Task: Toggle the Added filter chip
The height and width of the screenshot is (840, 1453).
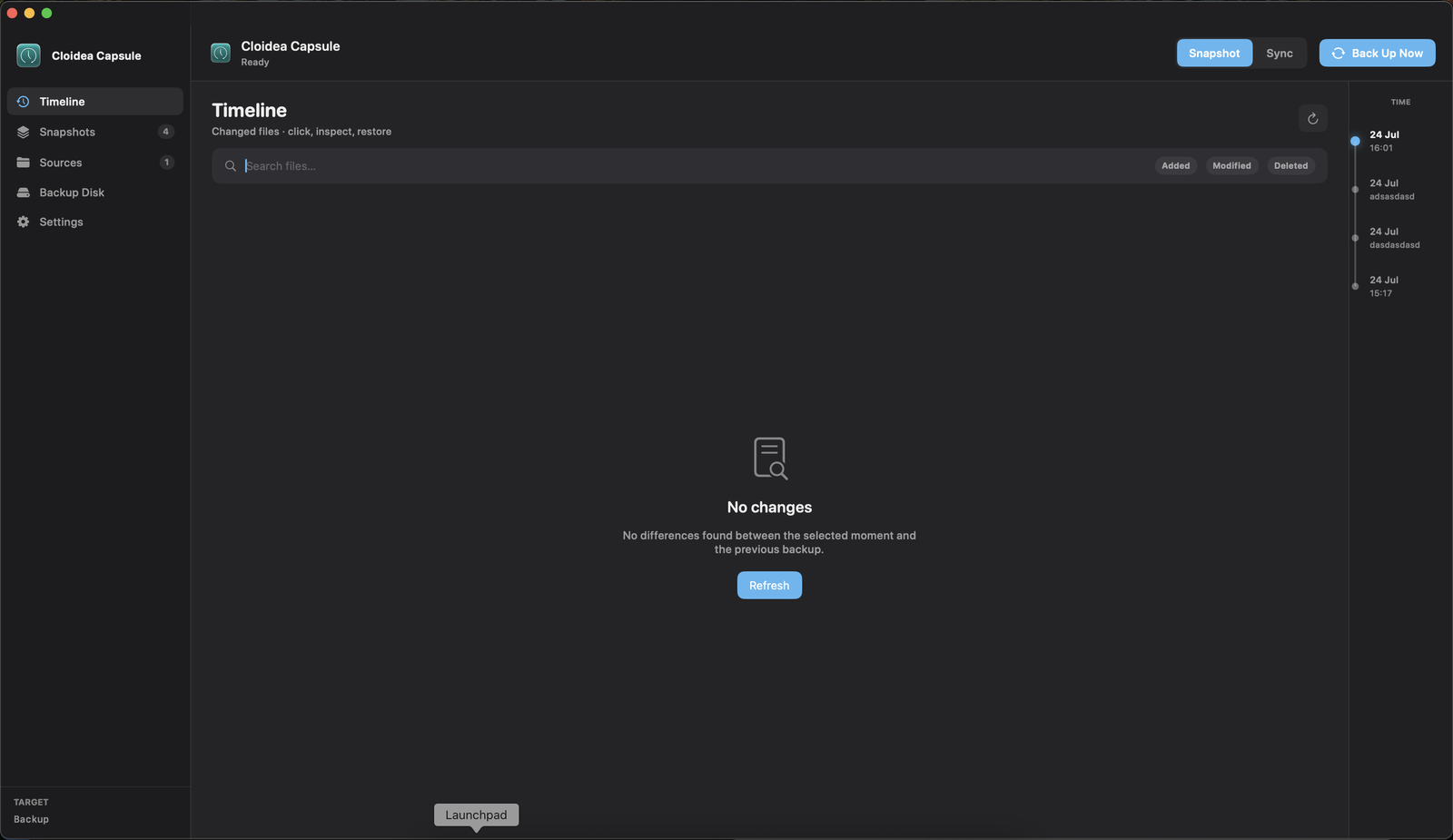Action: [x=1176, y=166]
